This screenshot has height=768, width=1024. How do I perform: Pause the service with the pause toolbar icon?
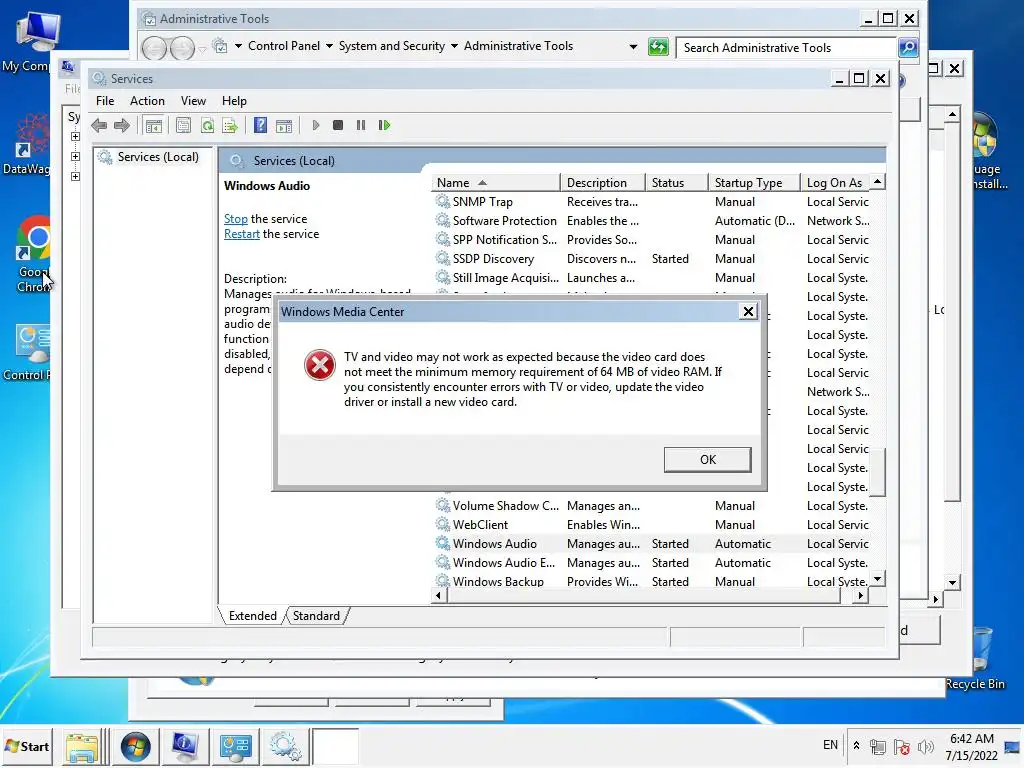tap(360, 125)
